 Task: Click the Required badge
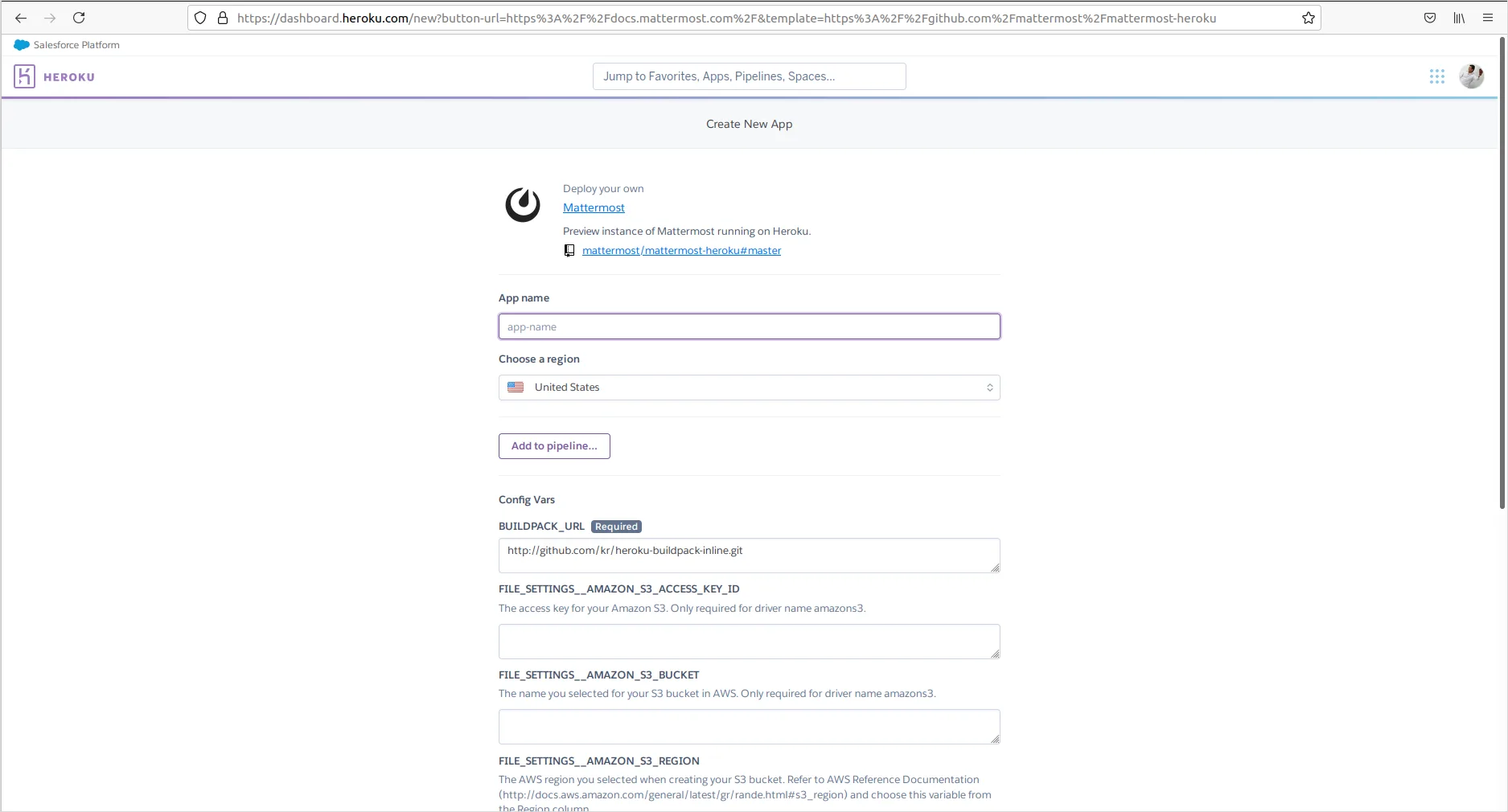click(616, 527)
